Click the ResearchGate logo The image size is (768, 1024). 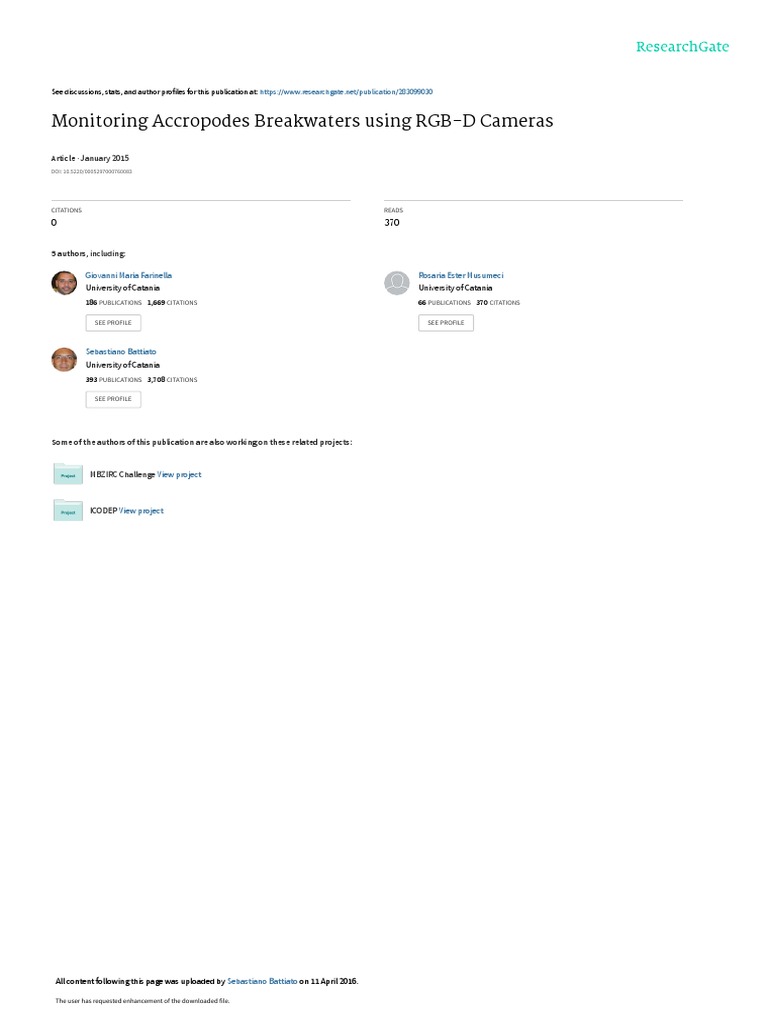[x=682, y=47]
